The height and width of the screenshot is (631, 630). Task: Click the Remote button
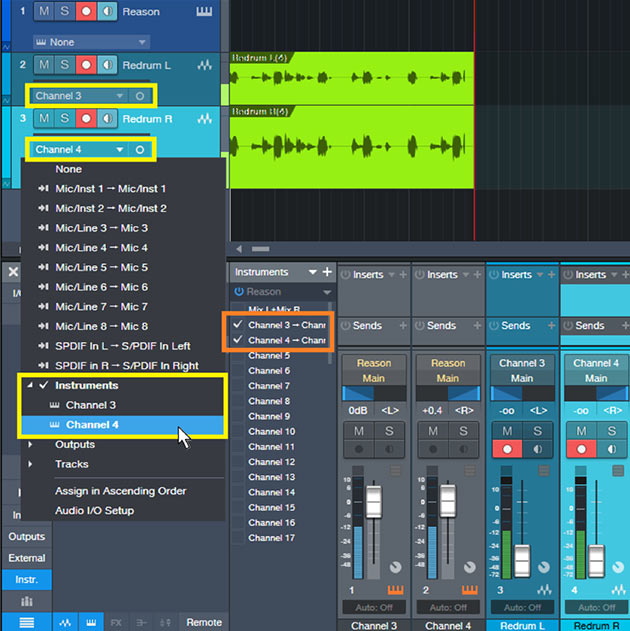[x=204, y=622]
